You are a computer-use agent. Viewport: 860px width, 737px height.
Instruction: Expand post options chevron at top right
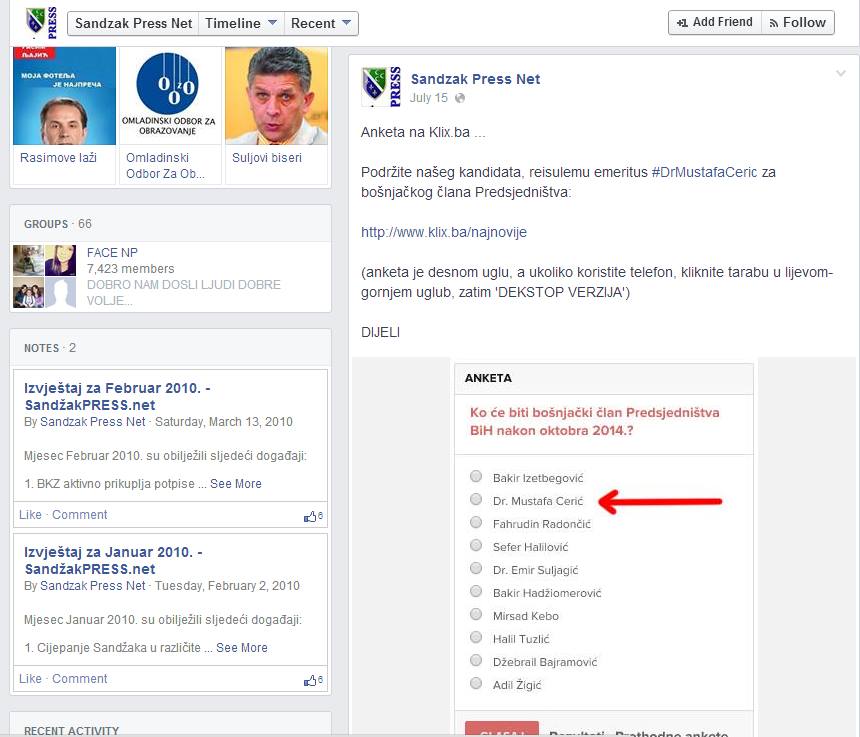tap(840, 74)
